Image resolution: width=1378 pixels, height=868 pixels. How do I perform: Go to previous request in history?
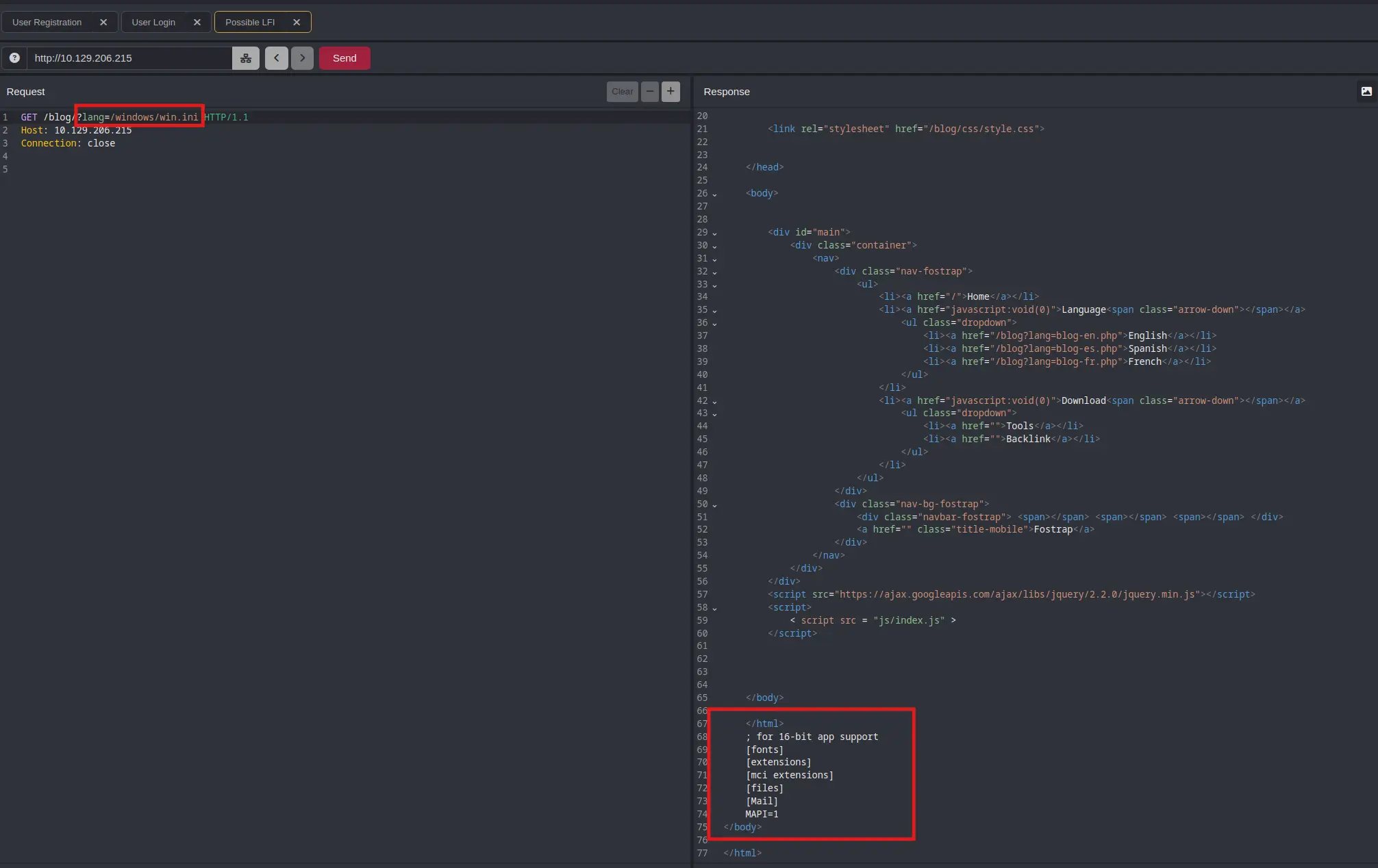(277, 58)
